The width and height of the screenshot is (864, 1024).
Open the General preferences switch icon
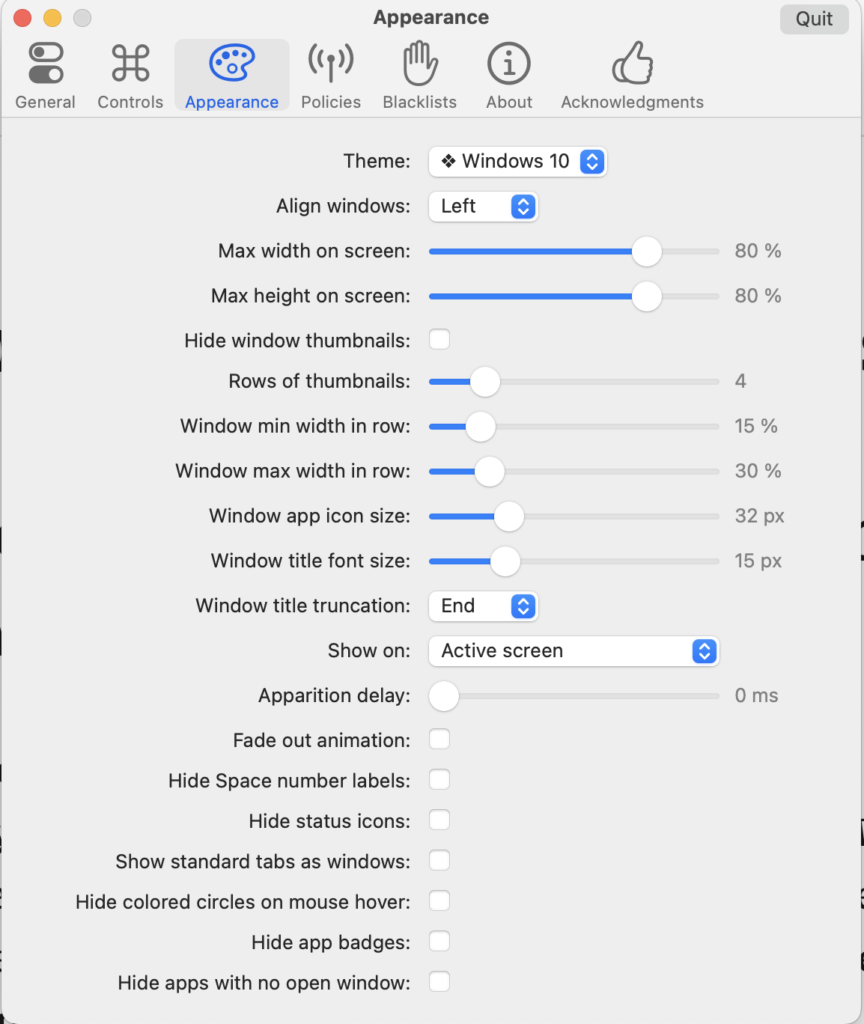(46, 64)
